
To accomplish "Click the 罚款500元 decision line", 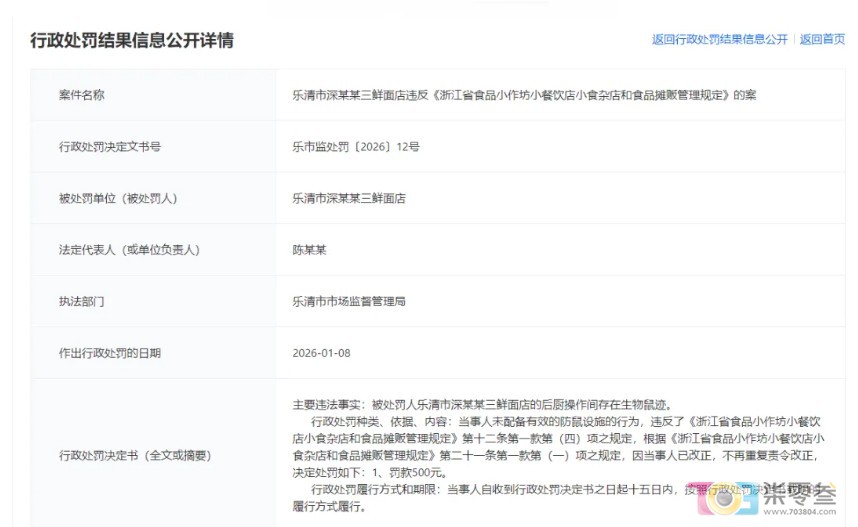I will 370,472.
